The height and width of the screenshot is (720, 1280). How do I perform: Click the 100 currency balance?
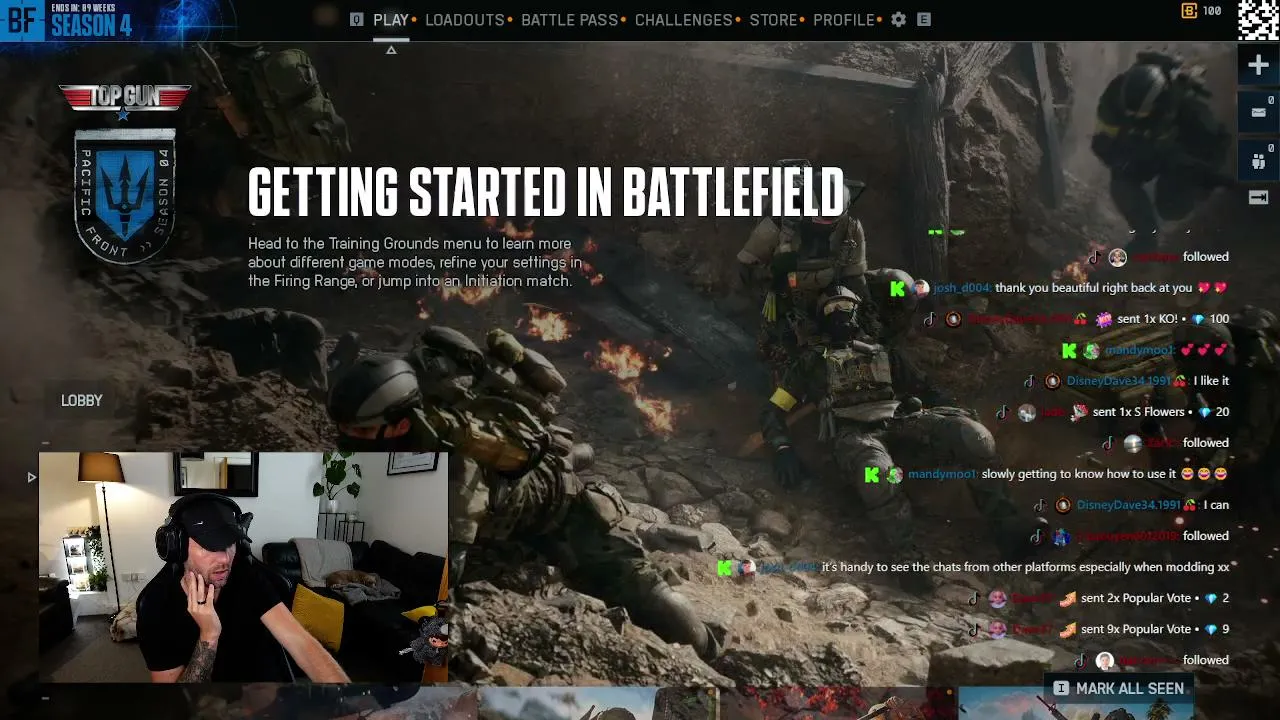[x=1212, y=11]
